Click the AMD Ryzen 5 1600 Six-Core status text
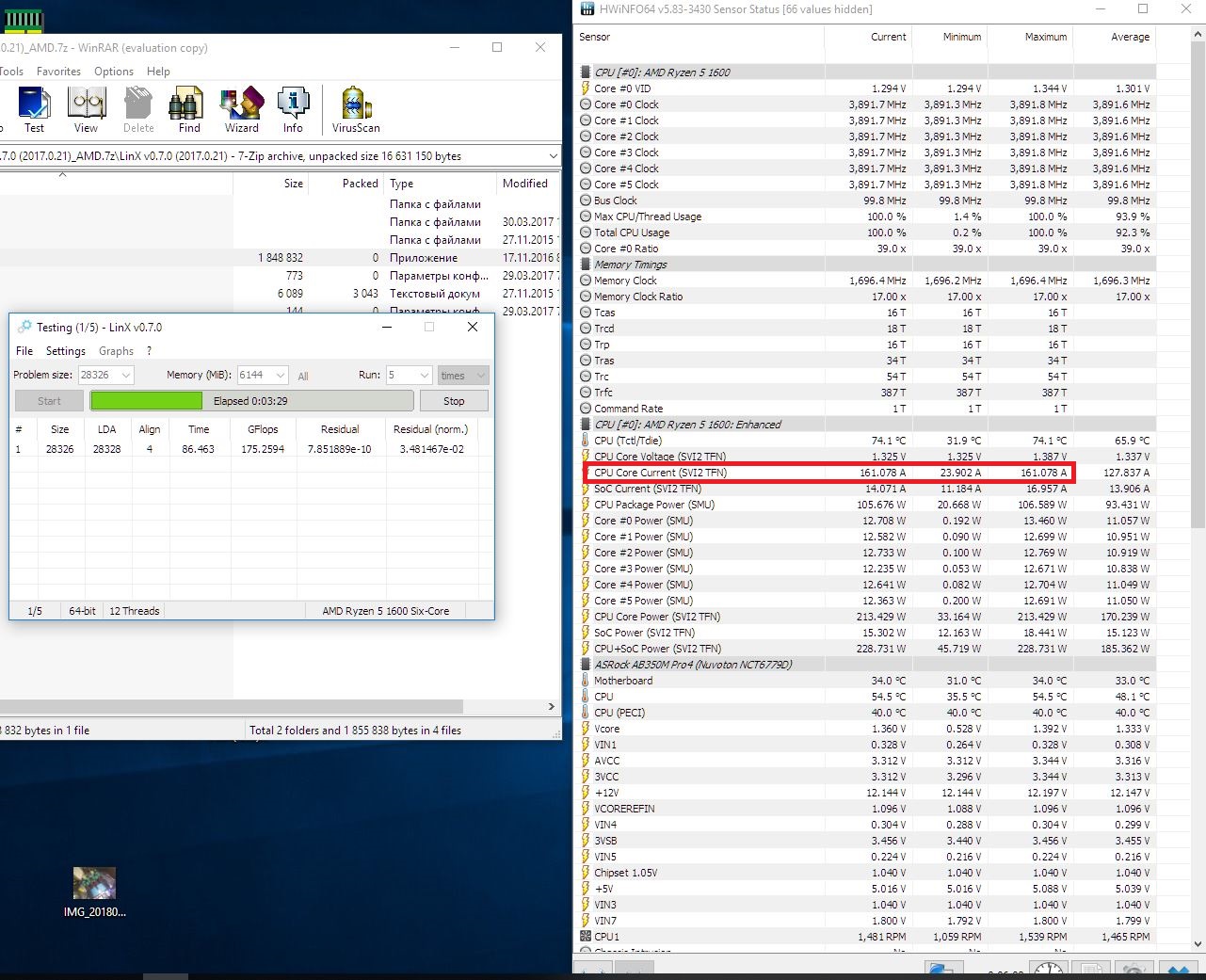Viewport: 1206px width, 980px height. tap(386, 611)
